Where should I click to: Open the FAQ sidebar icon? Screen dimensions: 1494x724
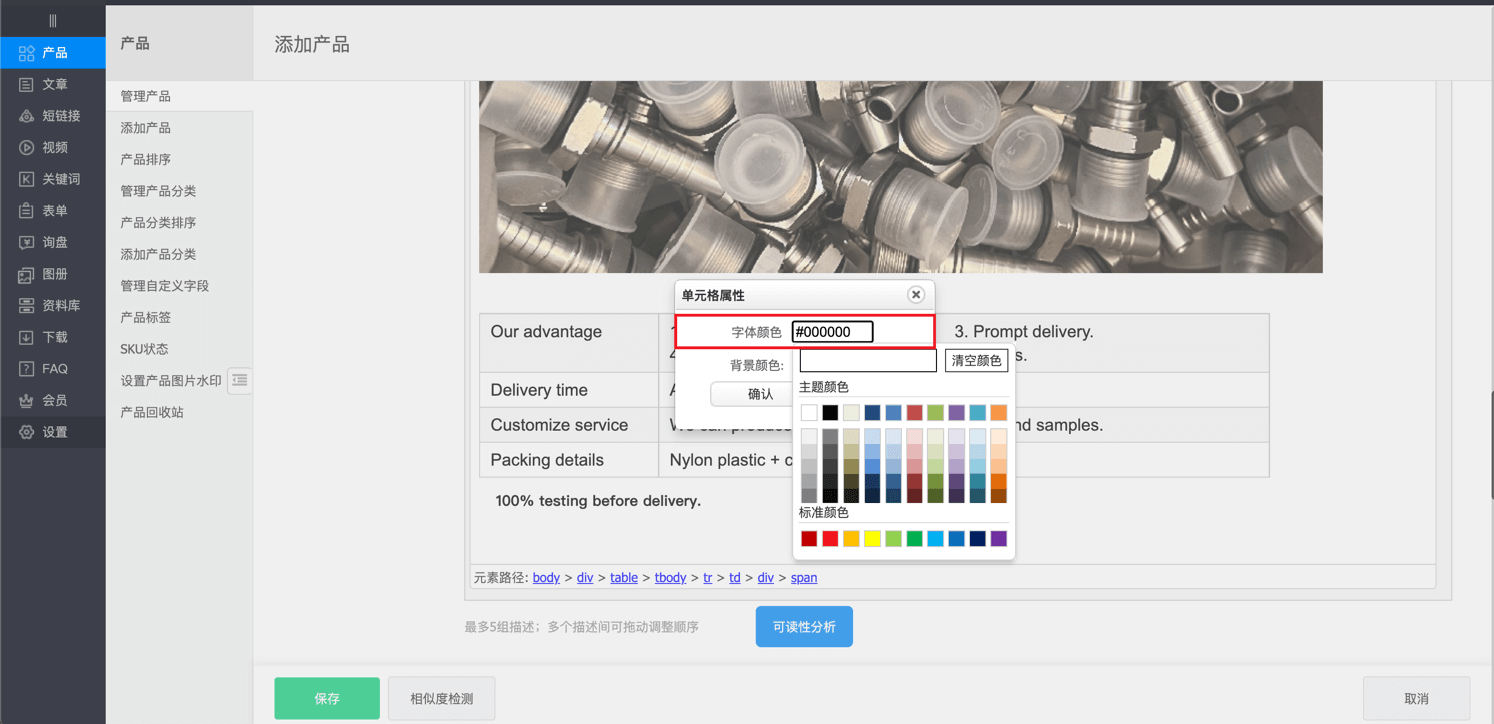coord(27,369)
